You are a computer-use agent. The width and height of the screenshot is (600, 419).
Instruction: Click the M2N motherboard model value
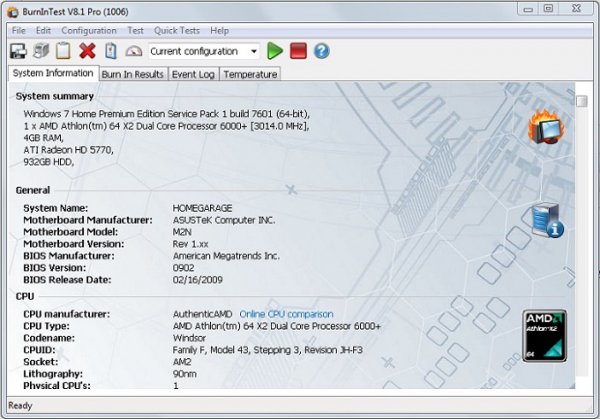182,232
